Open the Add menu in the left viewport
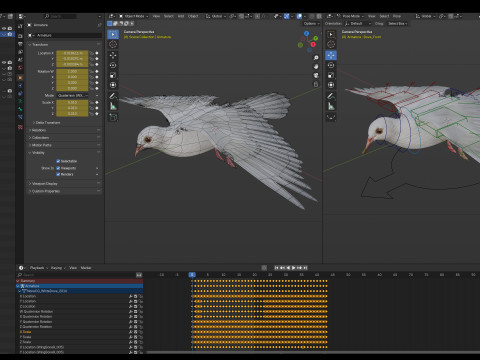This screenshot has height=360, width=480. [181, 16]
